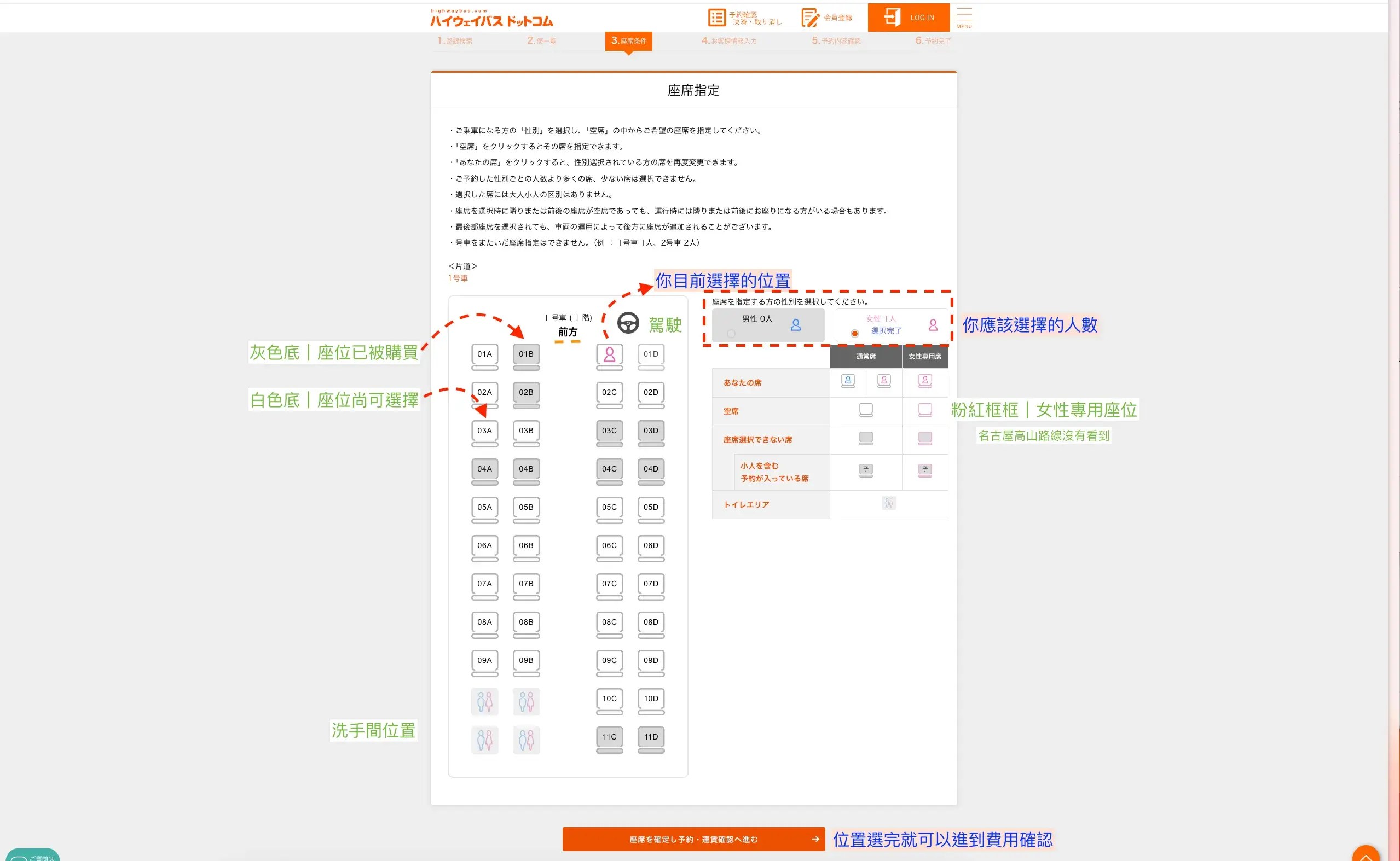Click the scroll-to-top orange arrow icon
This screenshot has height=861, width=1400.
point(1366,854)
